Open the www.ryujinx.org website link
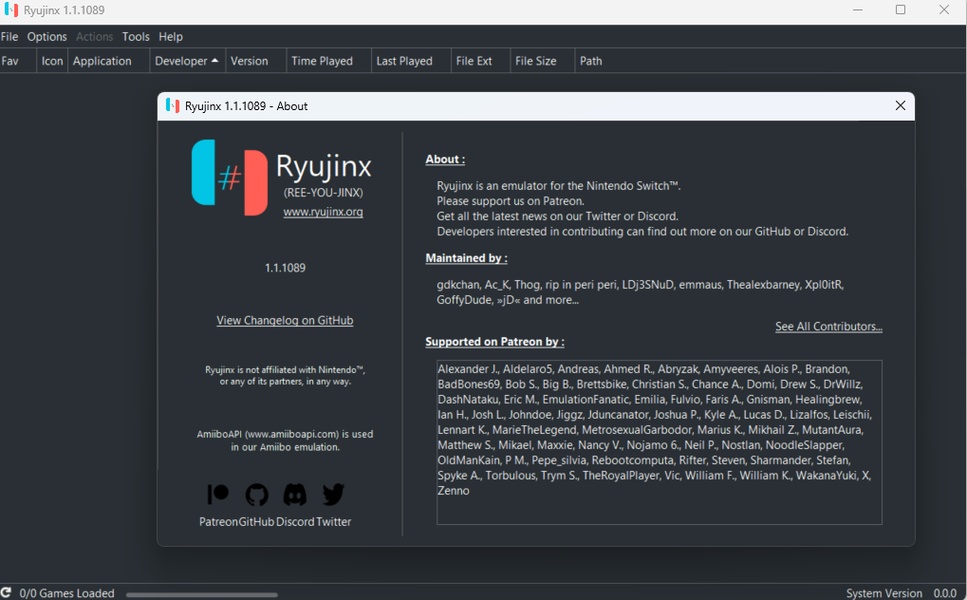 [323, 212]
